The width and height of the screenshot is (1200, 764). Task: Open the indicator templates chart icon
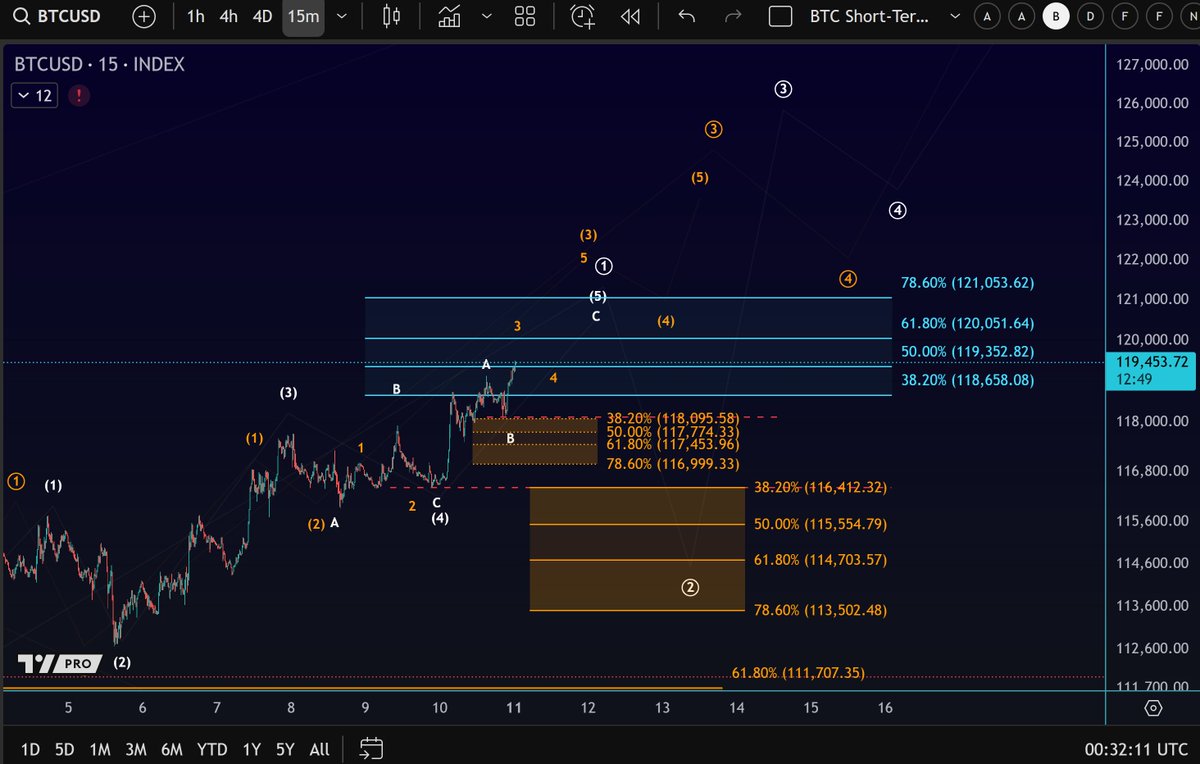[x=448, y=16]
